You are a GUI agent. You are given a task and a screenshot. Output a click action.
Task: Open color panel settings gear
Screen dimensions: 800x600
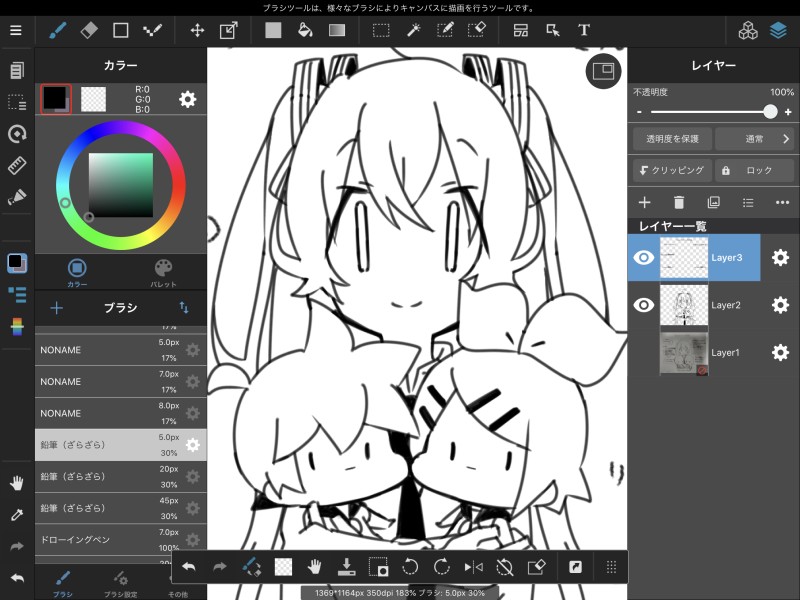[188, 99]
